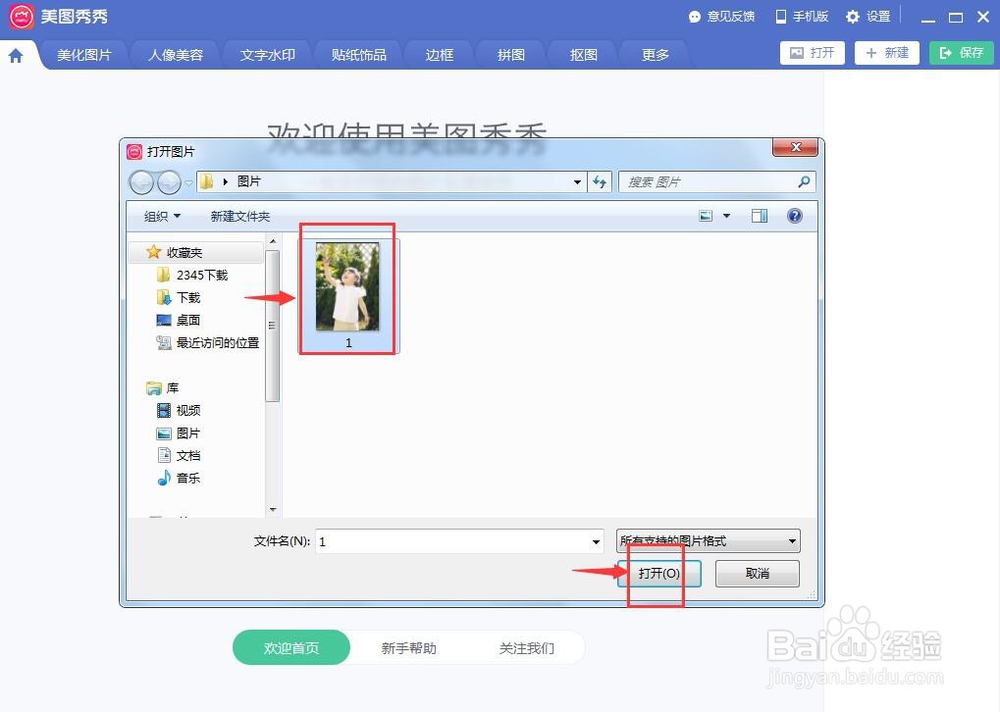Click the refresh arrows beside the address bar

[x=598, y=182]
